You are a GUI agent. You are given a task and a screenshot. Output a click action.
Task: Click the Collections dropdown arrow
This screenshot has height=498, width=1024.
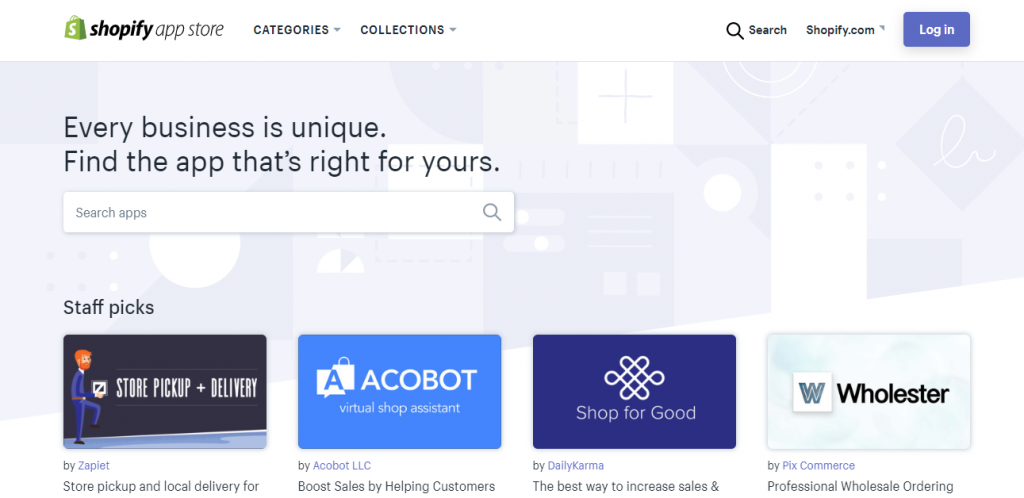click(x=453, y=30)
